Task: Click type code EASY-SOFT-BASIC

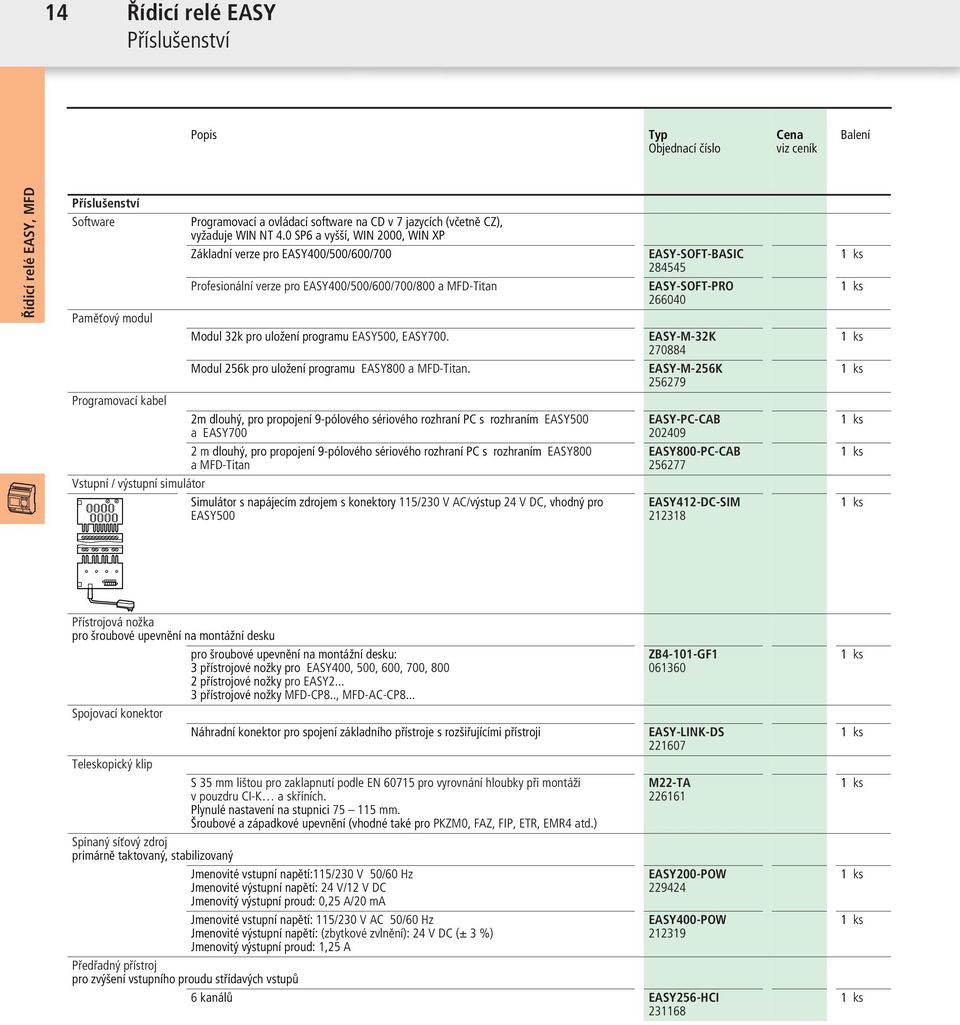Action: click(x=696, y=254)
